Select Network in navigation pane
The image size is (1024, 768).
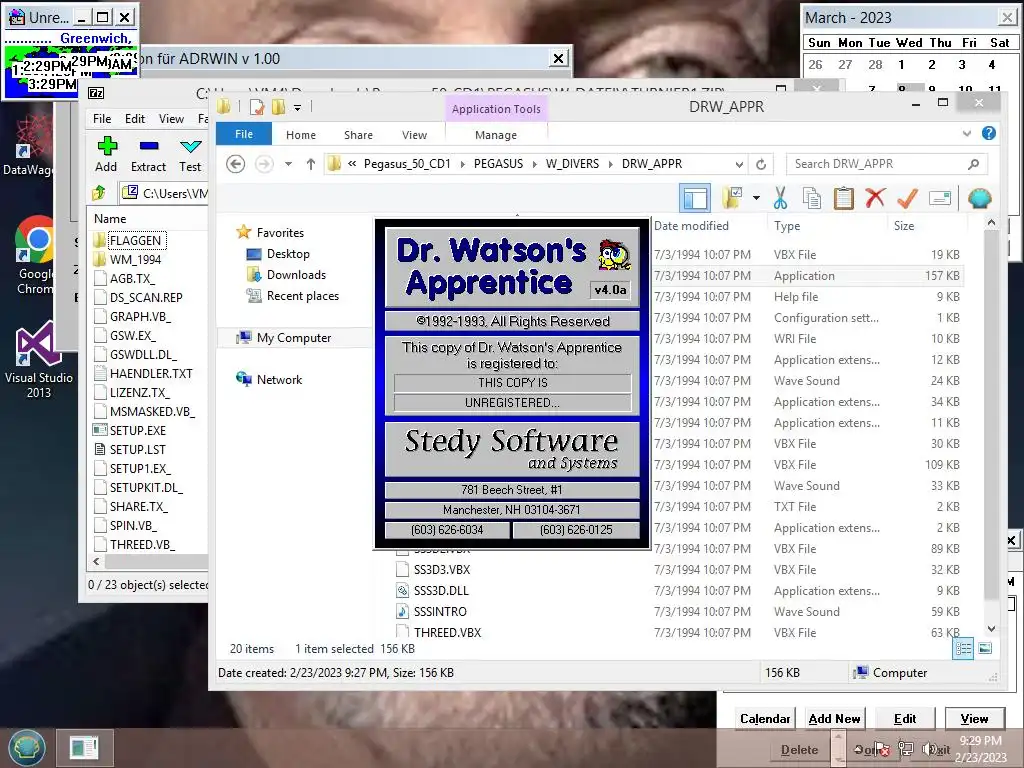coord(279,379)
